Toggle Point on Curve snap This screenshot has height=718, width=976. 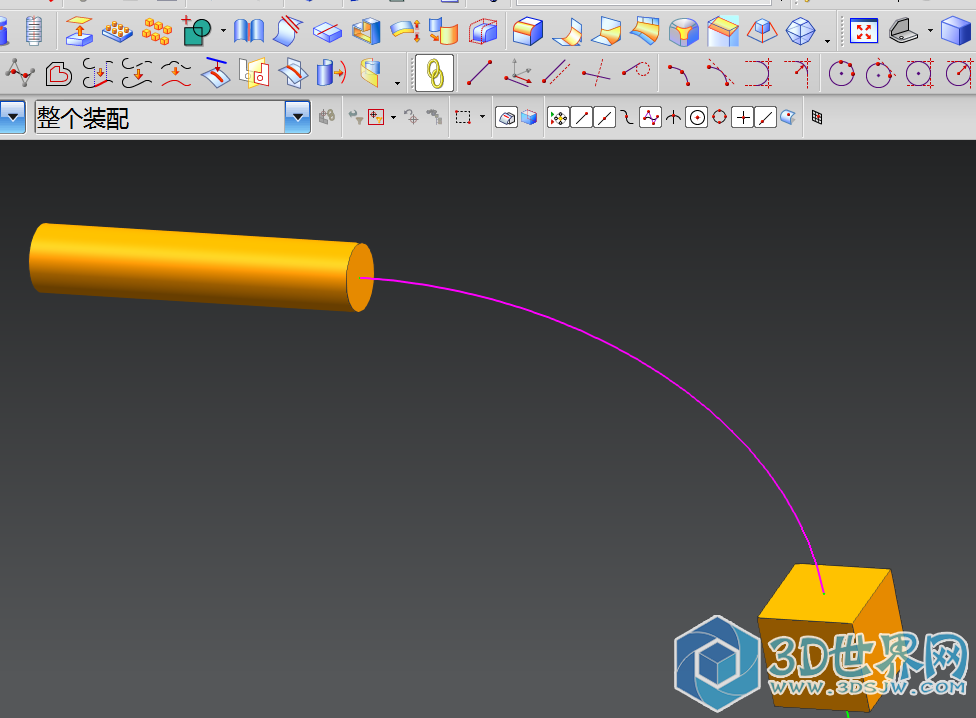click(x=765, y=117)
